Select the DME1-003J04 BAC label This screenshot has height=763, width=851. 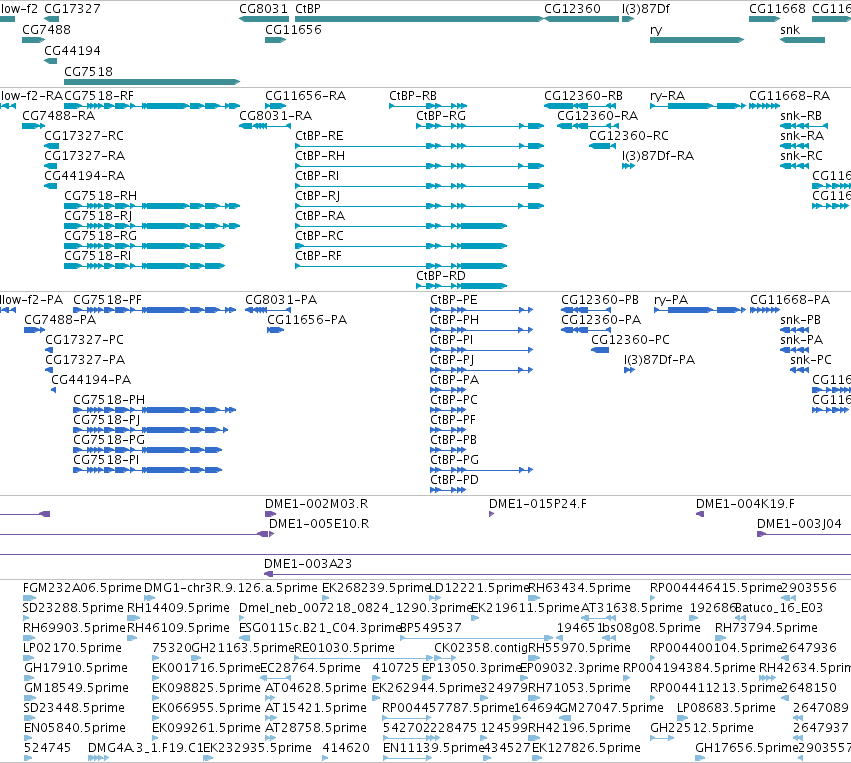[x=799, y=524]
